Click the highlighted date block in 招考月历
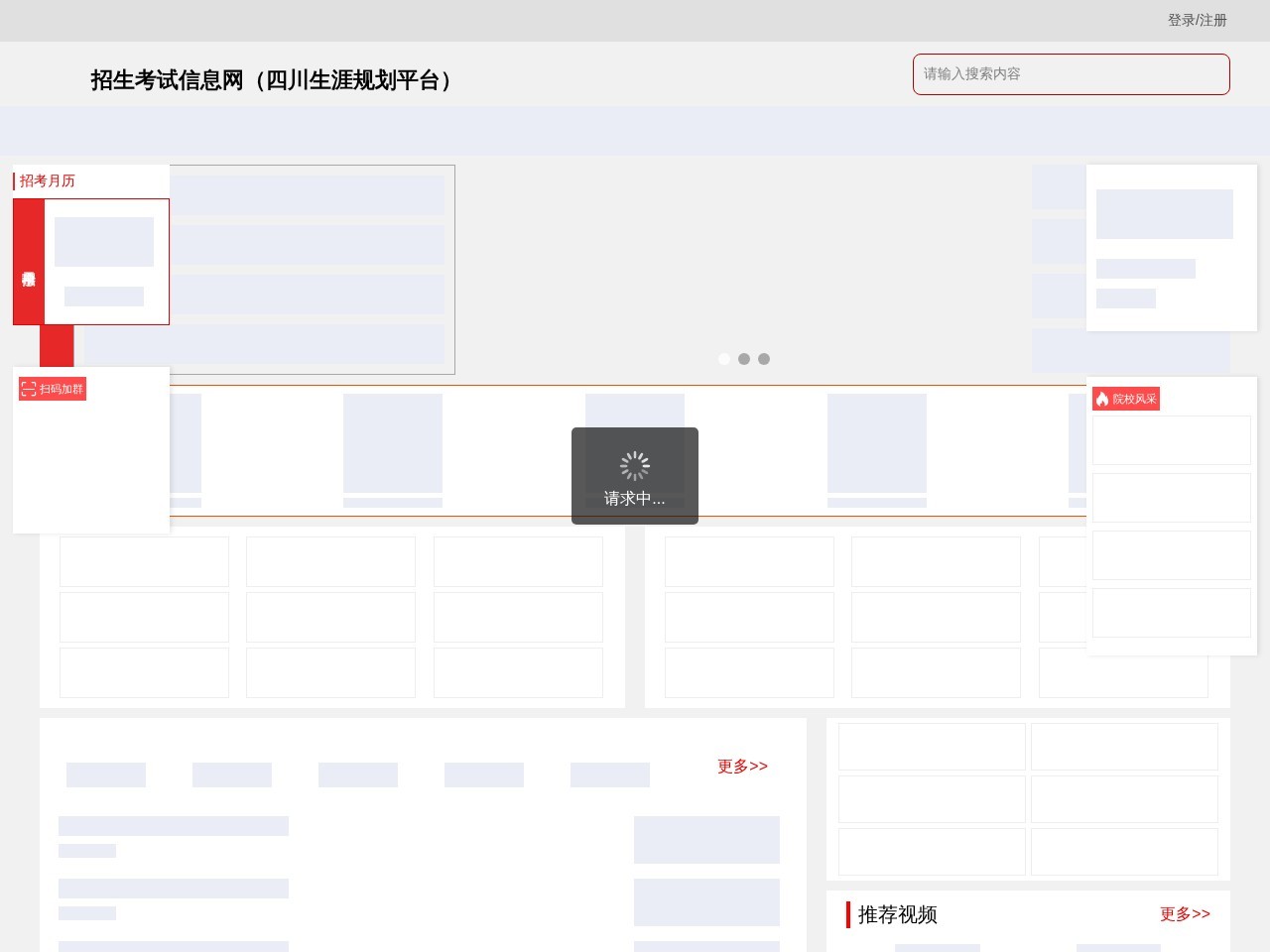Screen dimensions: 1270x952 click(105, 240)
